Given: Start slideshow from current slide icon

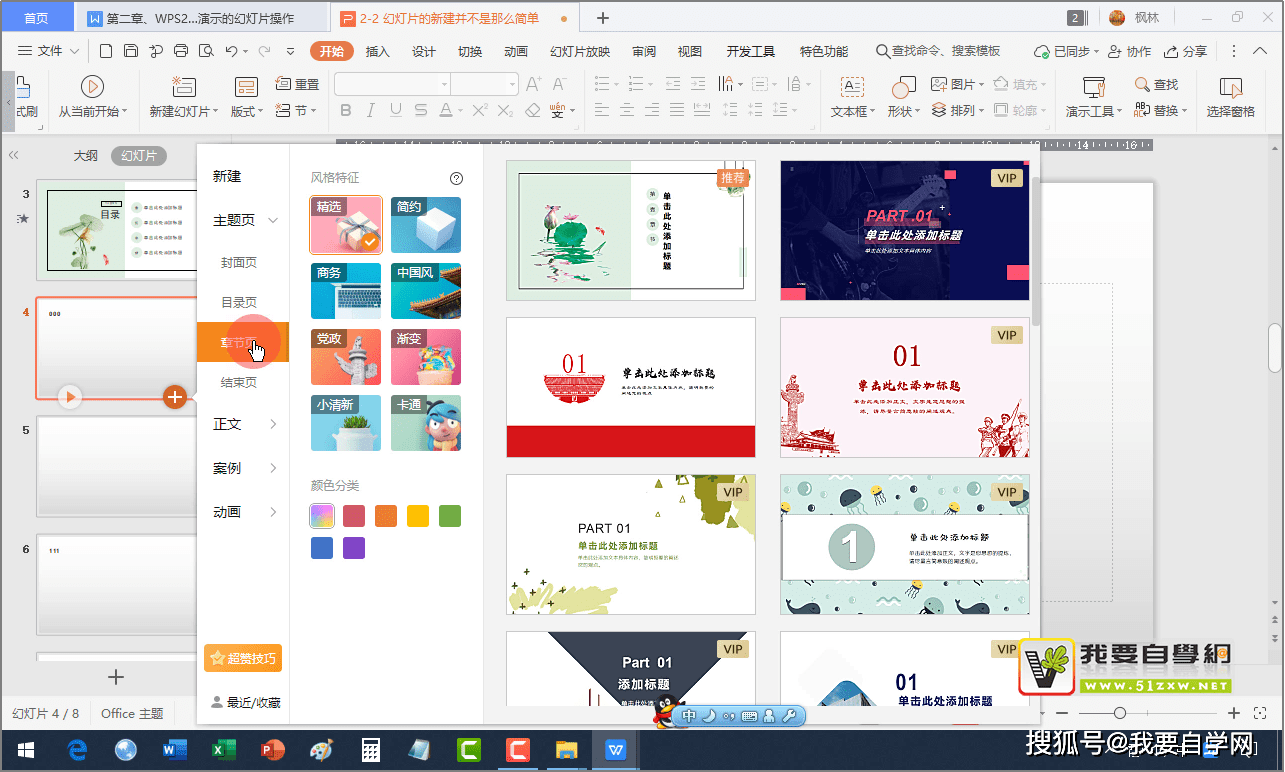Looking at the screenshot, I should (92, 87).
